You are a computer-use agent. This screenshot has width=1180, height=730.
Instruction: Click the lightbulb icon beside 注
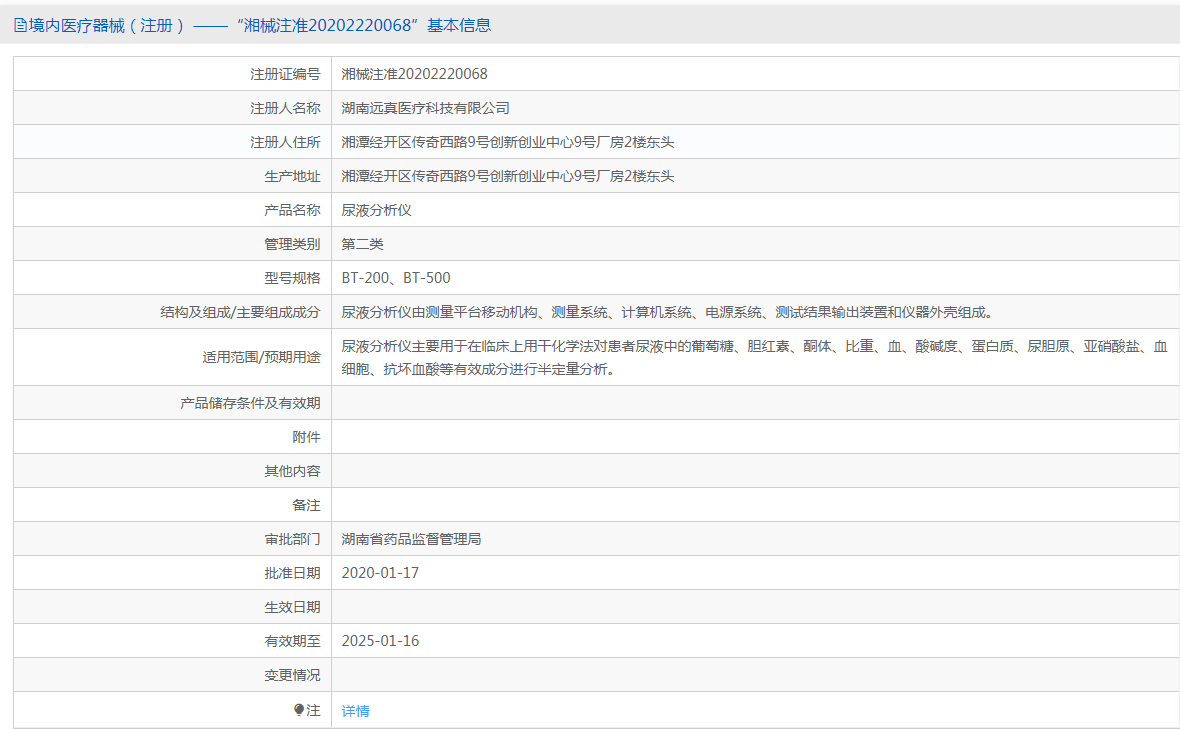coord(299,710)
